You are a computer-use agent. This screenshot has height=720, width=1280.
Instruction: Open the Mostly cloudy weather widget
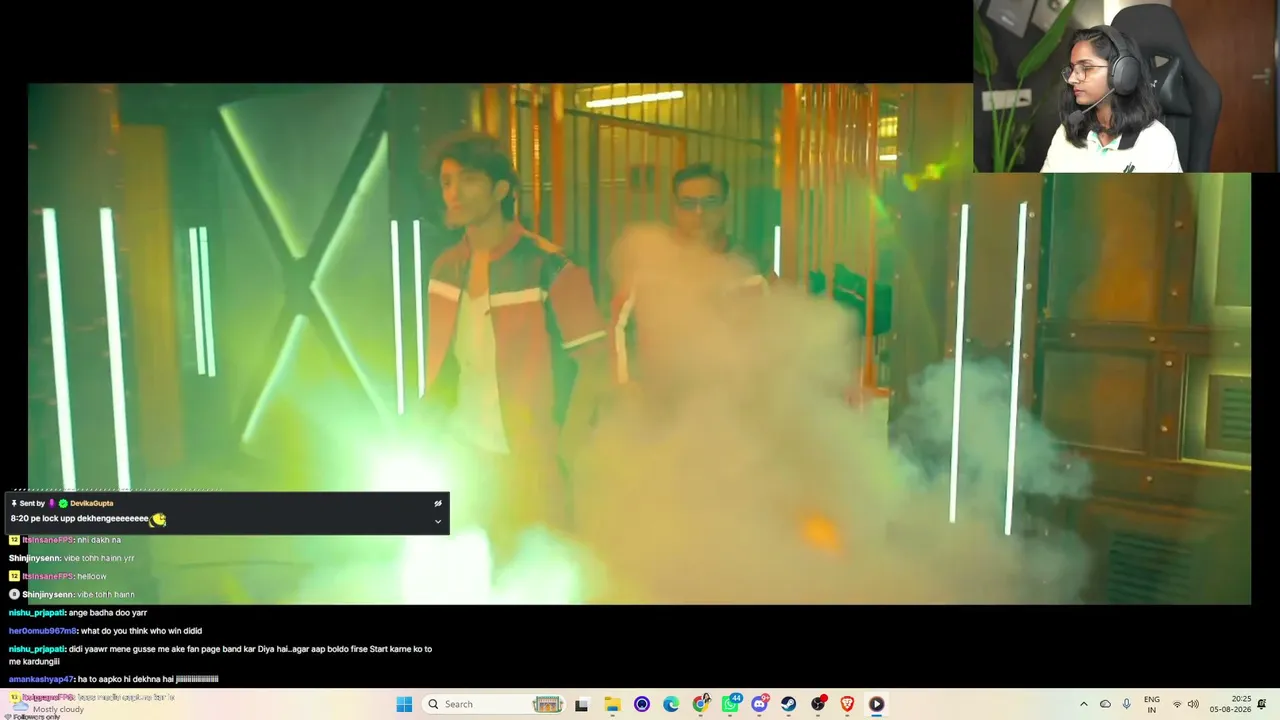point(48,706)
